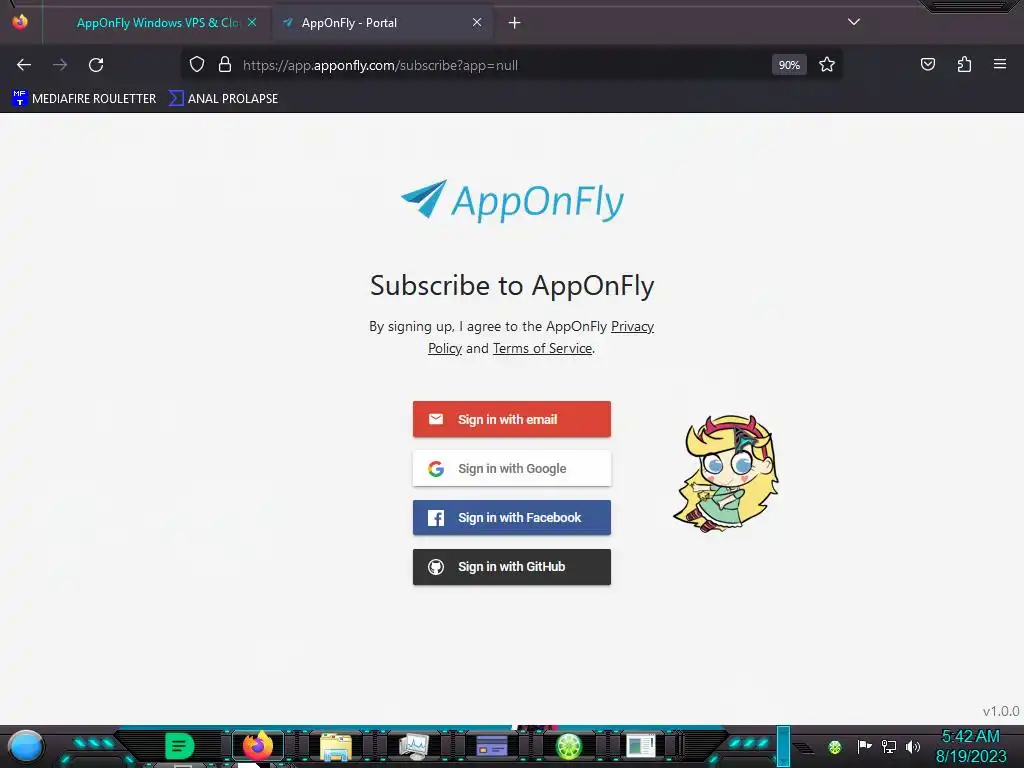This screenshot has height=768, width=1024.
Task: Click the AppOnFly logo
Action: click(512, 200)
